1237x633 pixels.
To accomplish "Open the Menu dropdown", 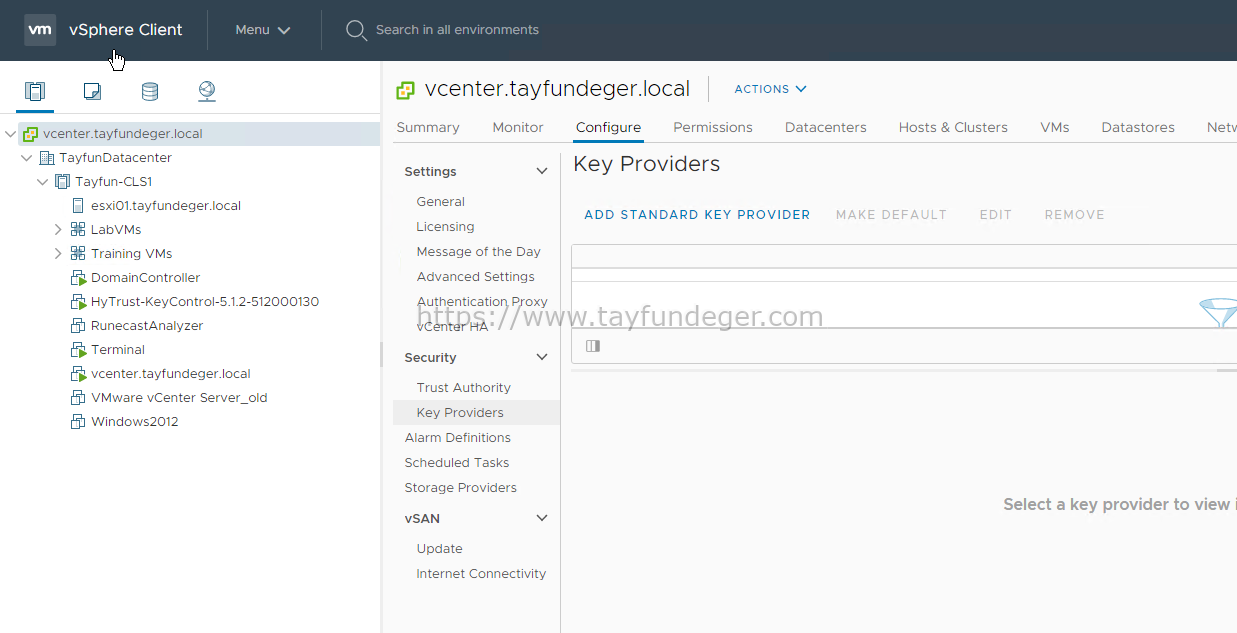I will pos(263,30).
